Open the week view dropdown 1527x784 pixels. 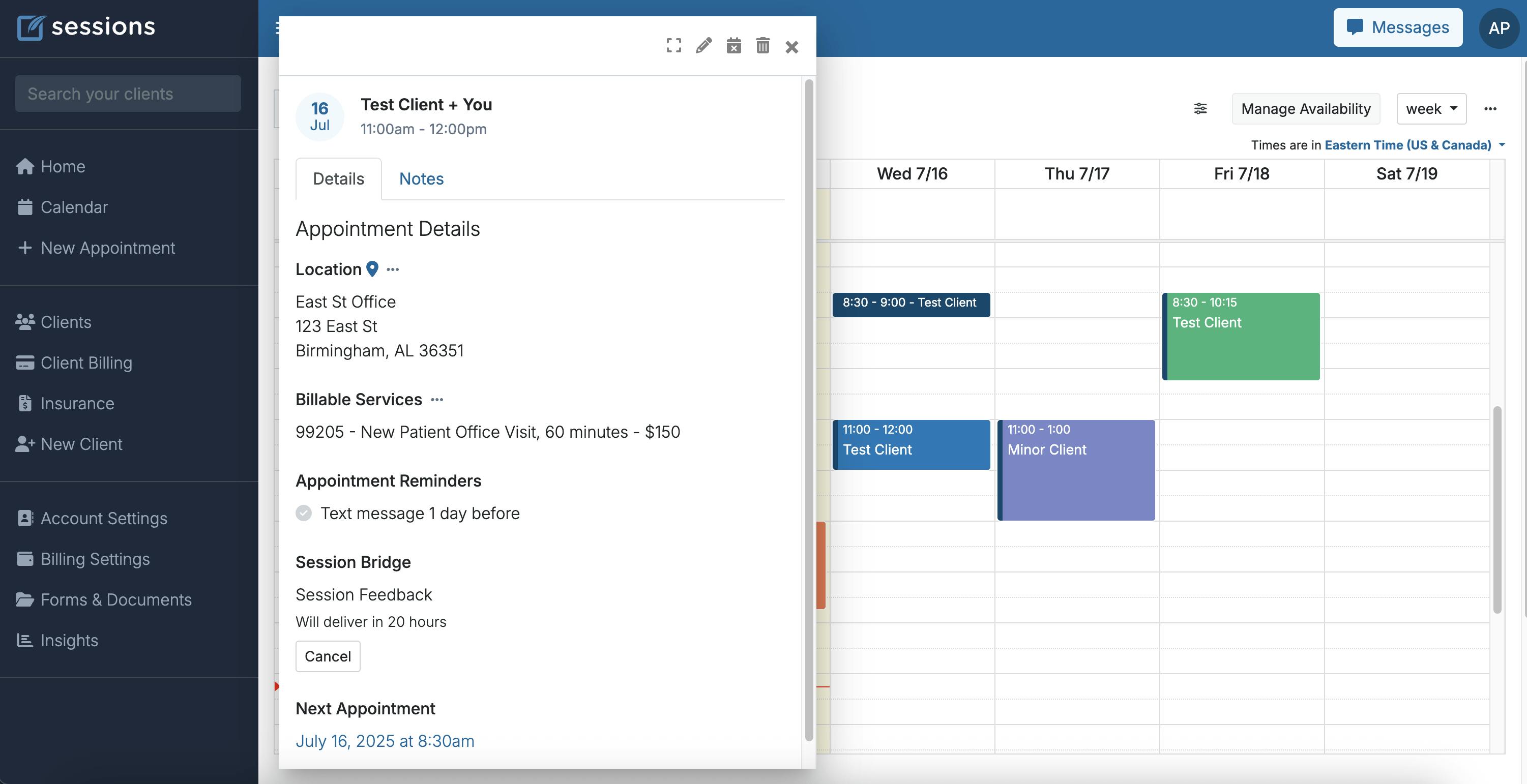click(1431, 108)
